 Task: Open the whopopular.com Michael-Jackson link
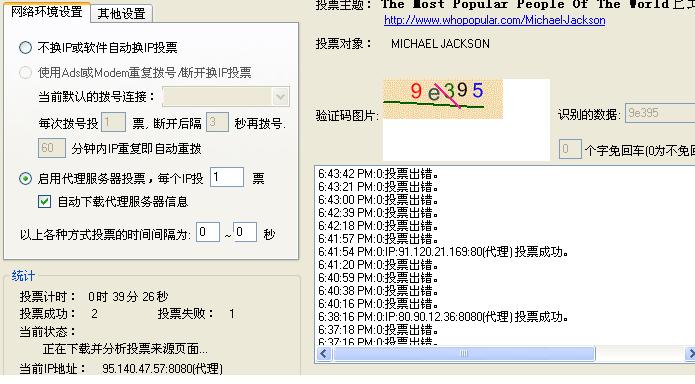coord(494,20)
